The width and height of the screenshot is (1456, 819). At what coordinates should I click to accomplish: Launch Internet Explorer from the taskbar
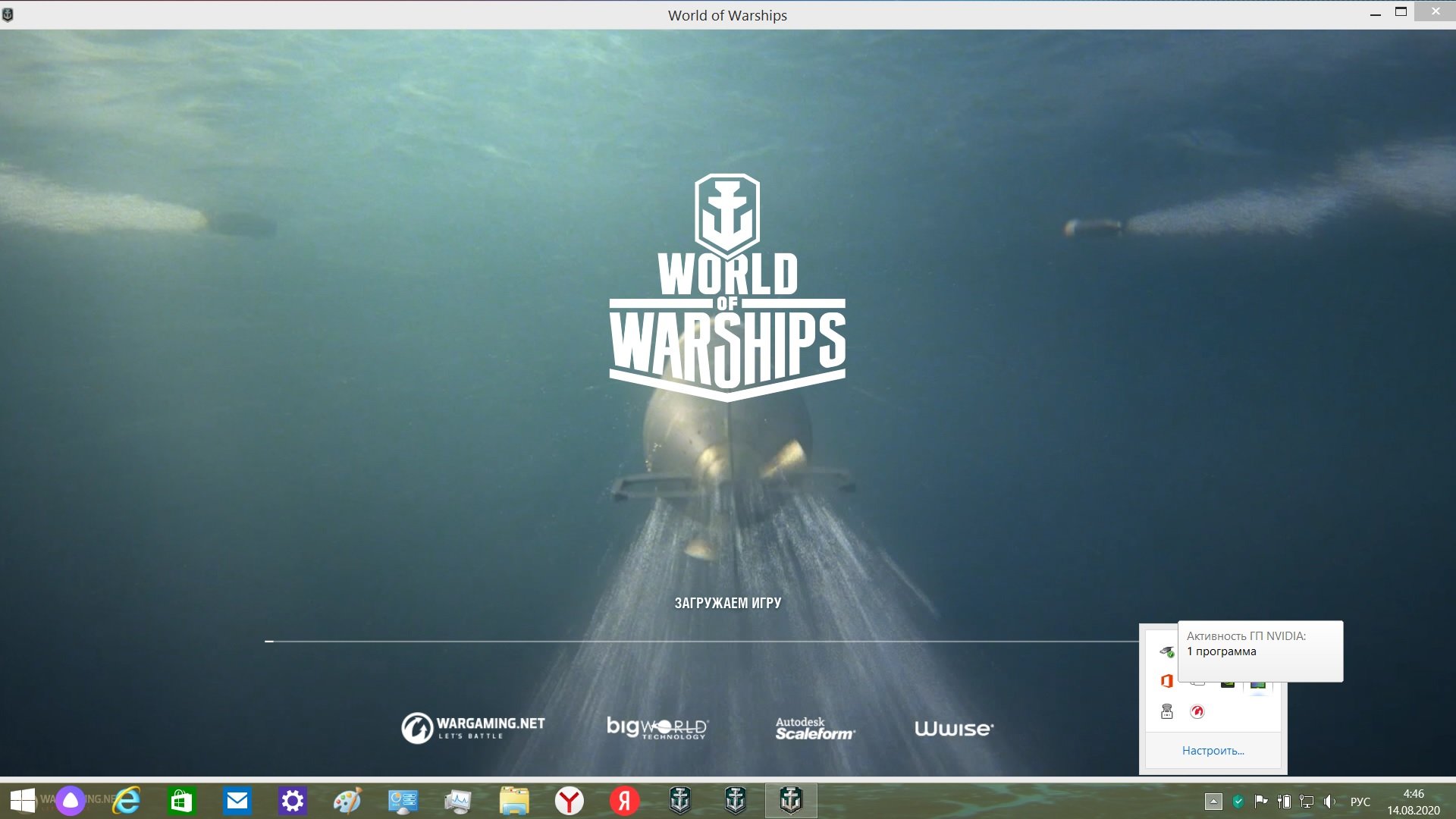point(127,801)
